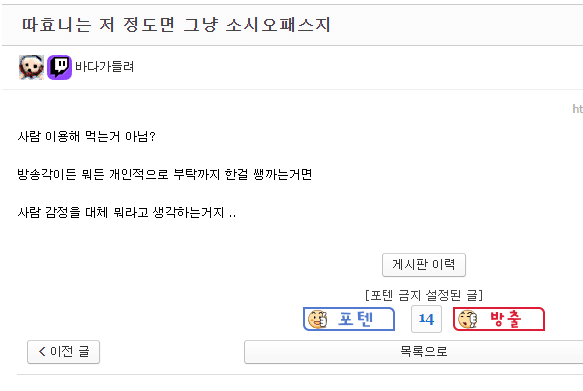Viewport: 583px width, 391px height.
Task: Click the line 사람 감정을 대체 뭐라고 생각하는거지
Action: click(126, 213)
